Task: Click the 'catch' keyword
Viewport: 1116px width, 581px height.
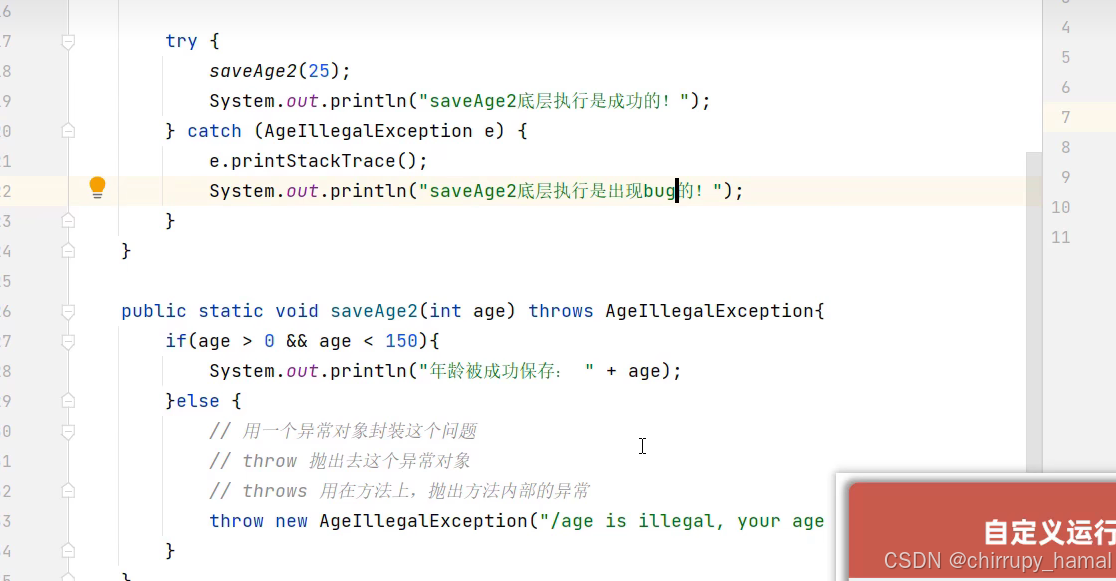Action: tap(214, 131)
